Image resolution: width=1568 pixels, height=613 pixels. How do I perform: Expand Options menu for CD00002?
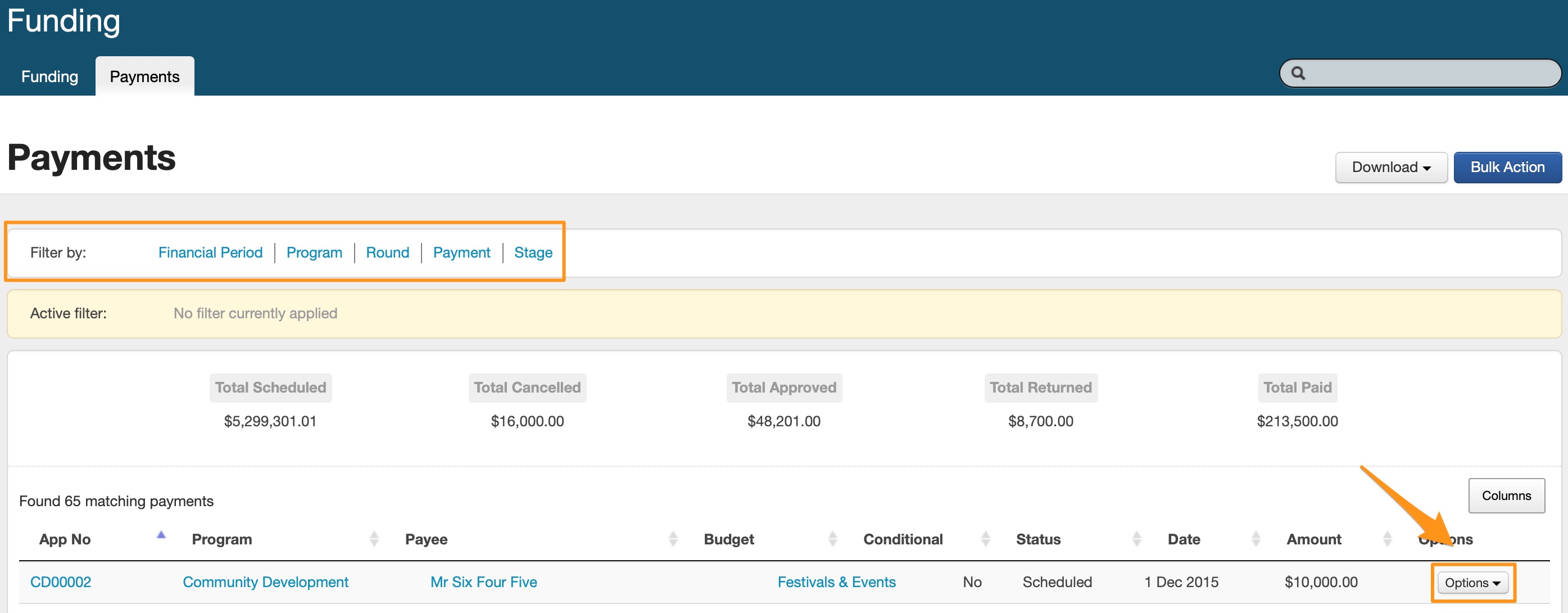(1472, 583)
